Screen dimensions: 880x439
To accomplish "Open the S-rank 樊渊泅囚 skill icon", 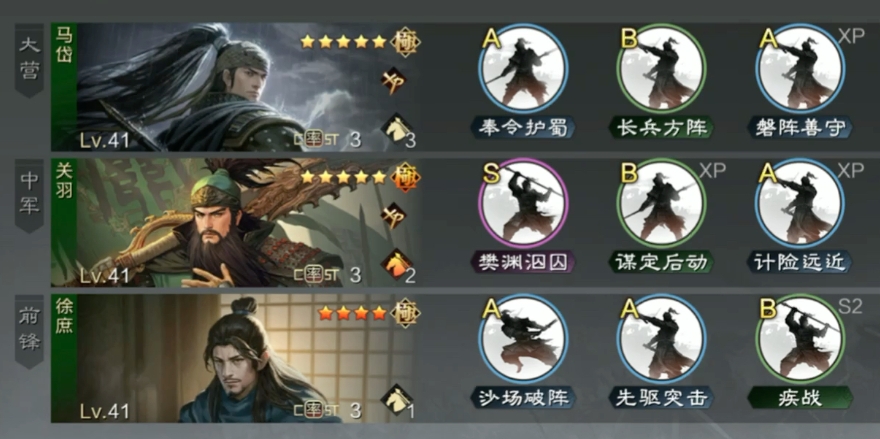I will click(523, 203).
